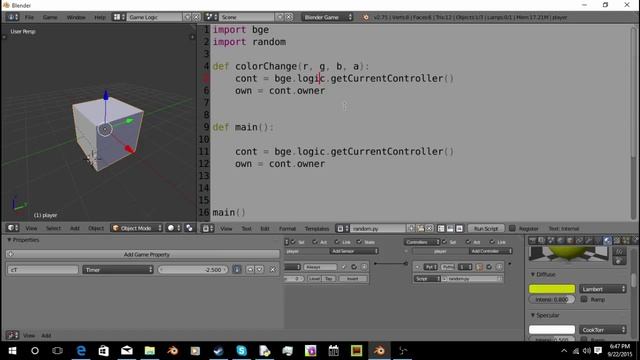
Task: Open the Window menu
Action: [x=76, y=17]
